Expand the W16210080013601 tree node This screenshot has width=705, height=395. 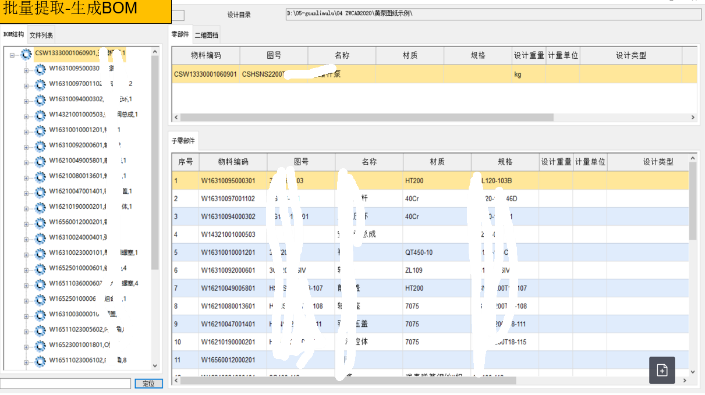tap(26, 178)
